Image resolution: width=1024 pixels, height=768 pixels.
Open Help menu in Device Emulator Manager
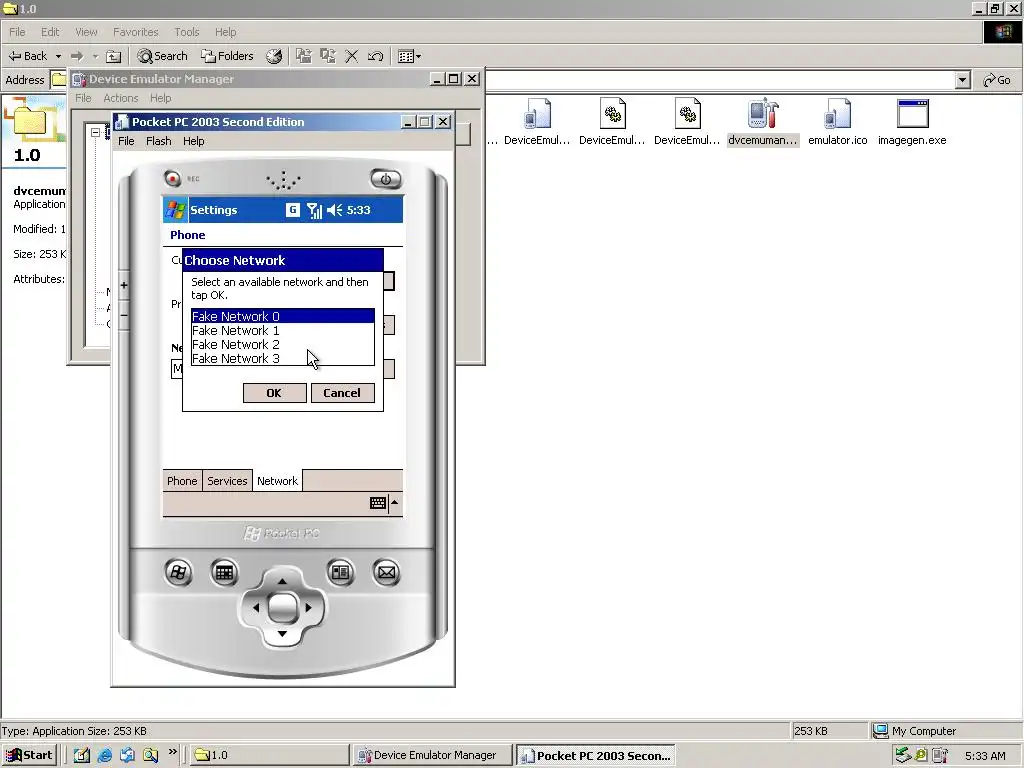[161, 98]
